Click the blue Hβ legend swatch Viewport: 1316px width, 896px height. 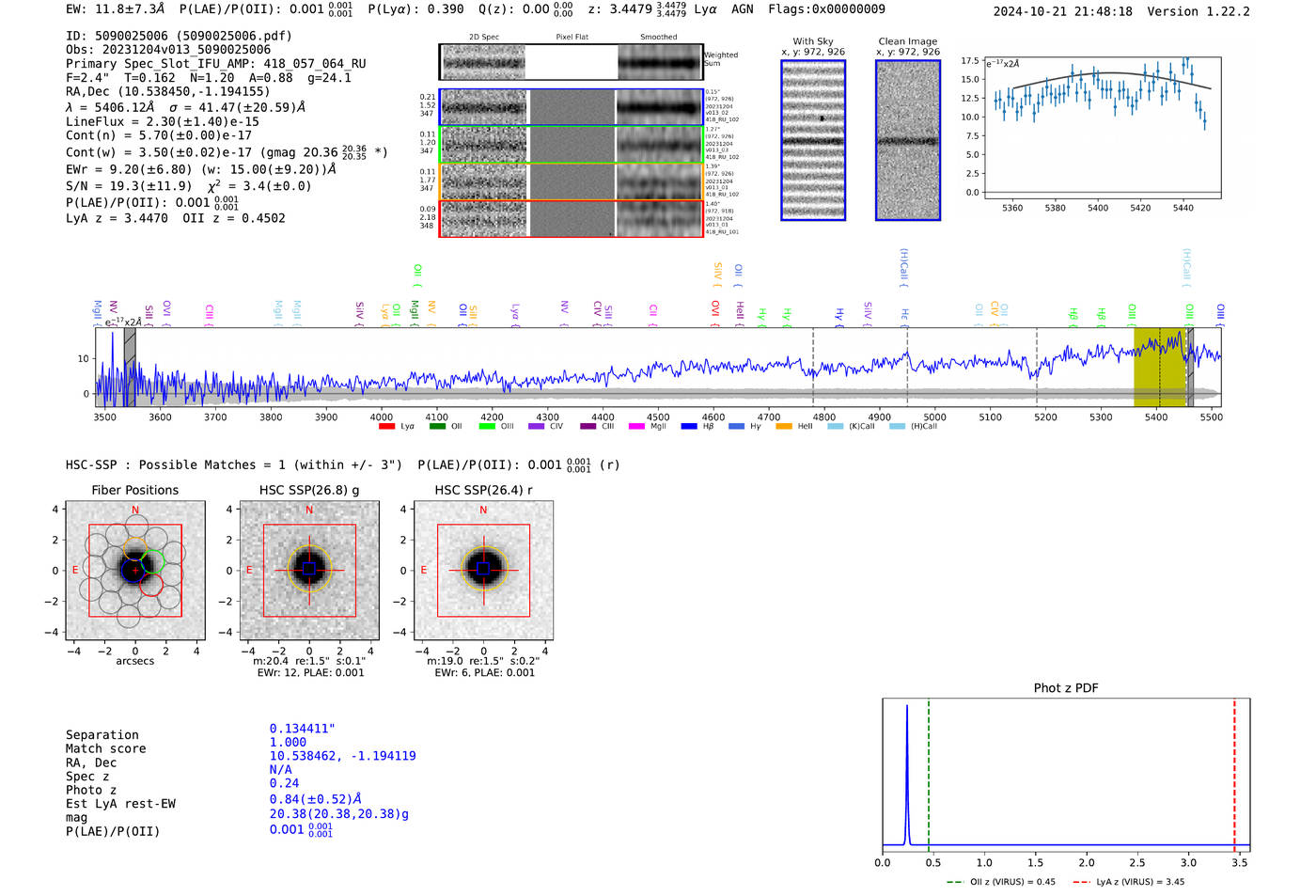pyautogui.click(x=689, y=426)
